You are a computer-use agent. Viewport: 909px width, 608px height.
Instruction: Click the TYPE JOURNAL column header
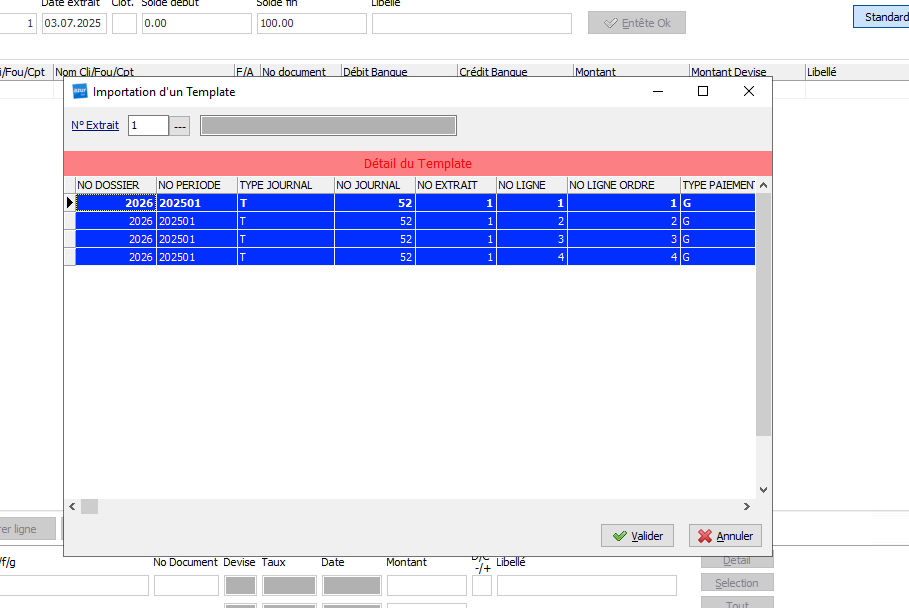286,185
